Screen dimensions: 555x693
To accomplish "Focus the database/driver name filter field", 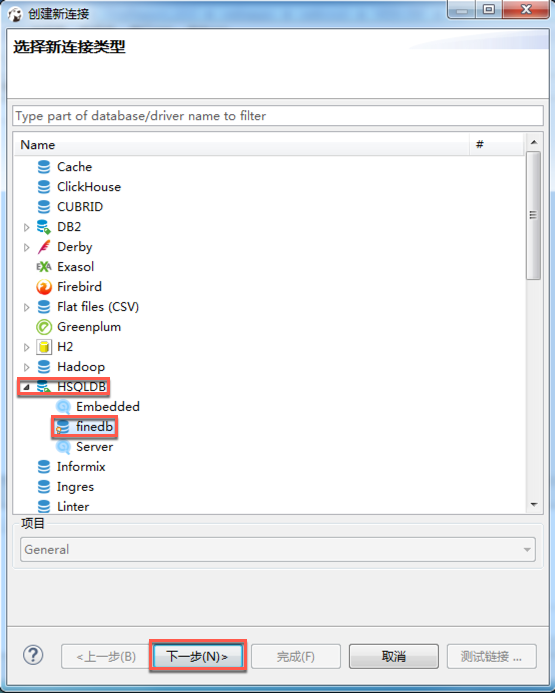I will (278, 116).
